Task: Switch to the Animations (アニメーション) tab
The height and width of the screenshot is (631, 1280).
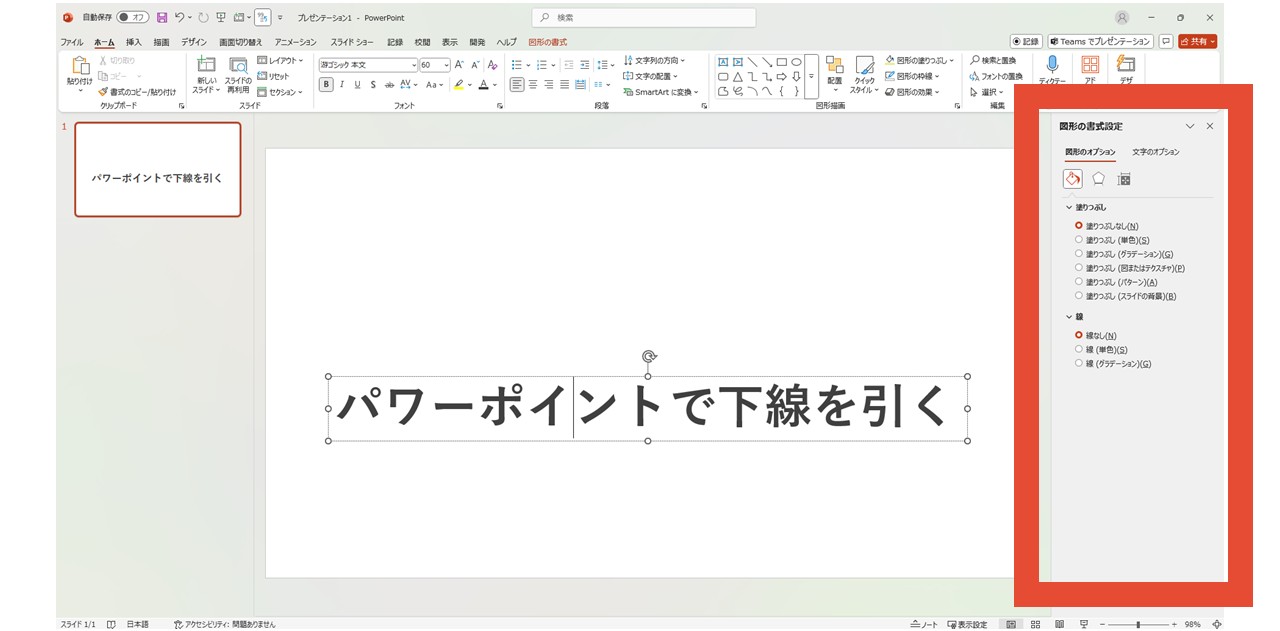Action: [295, 42]
